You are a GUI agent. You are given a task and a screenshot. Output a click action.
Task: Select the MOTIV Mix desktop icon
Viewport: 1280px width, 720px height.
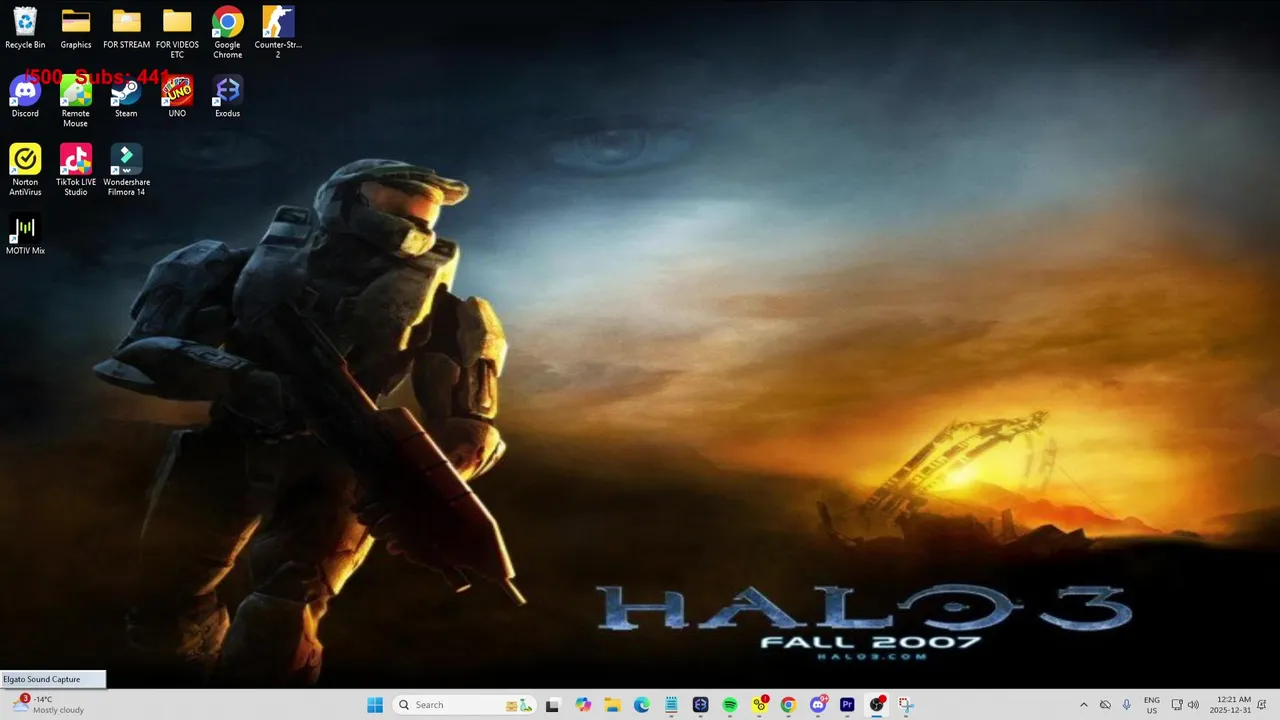pyautogui.click(x=25, y=234)
